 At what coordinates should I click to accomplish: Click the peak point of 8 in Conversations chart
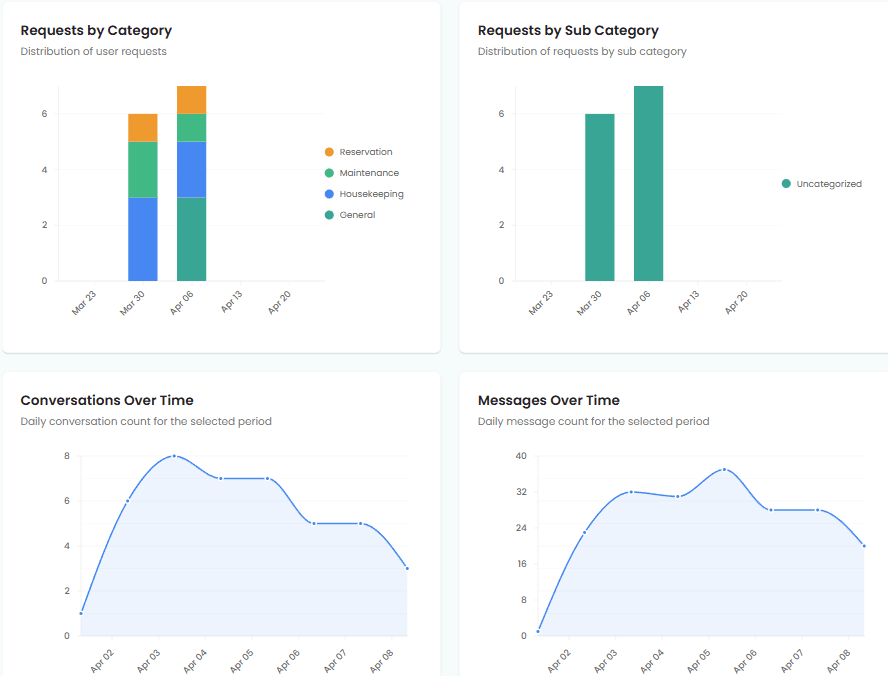pos(174,456)
